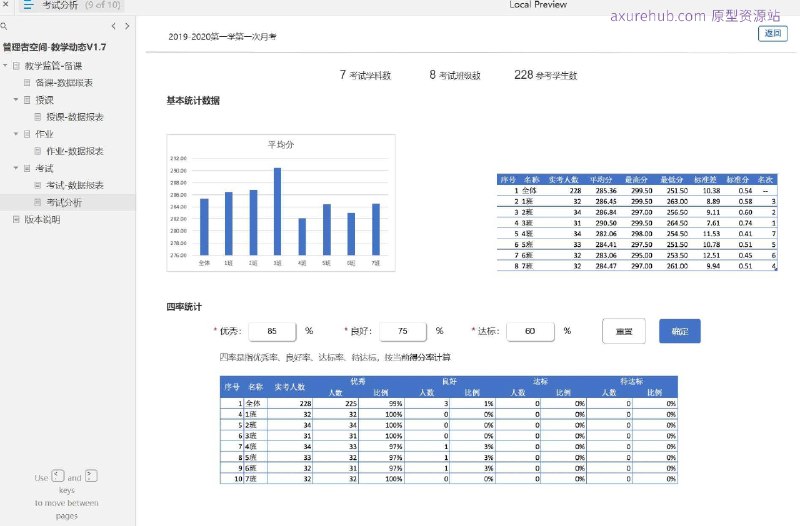
Task: Open the 版本说明 page
Action: coord(42,219)
